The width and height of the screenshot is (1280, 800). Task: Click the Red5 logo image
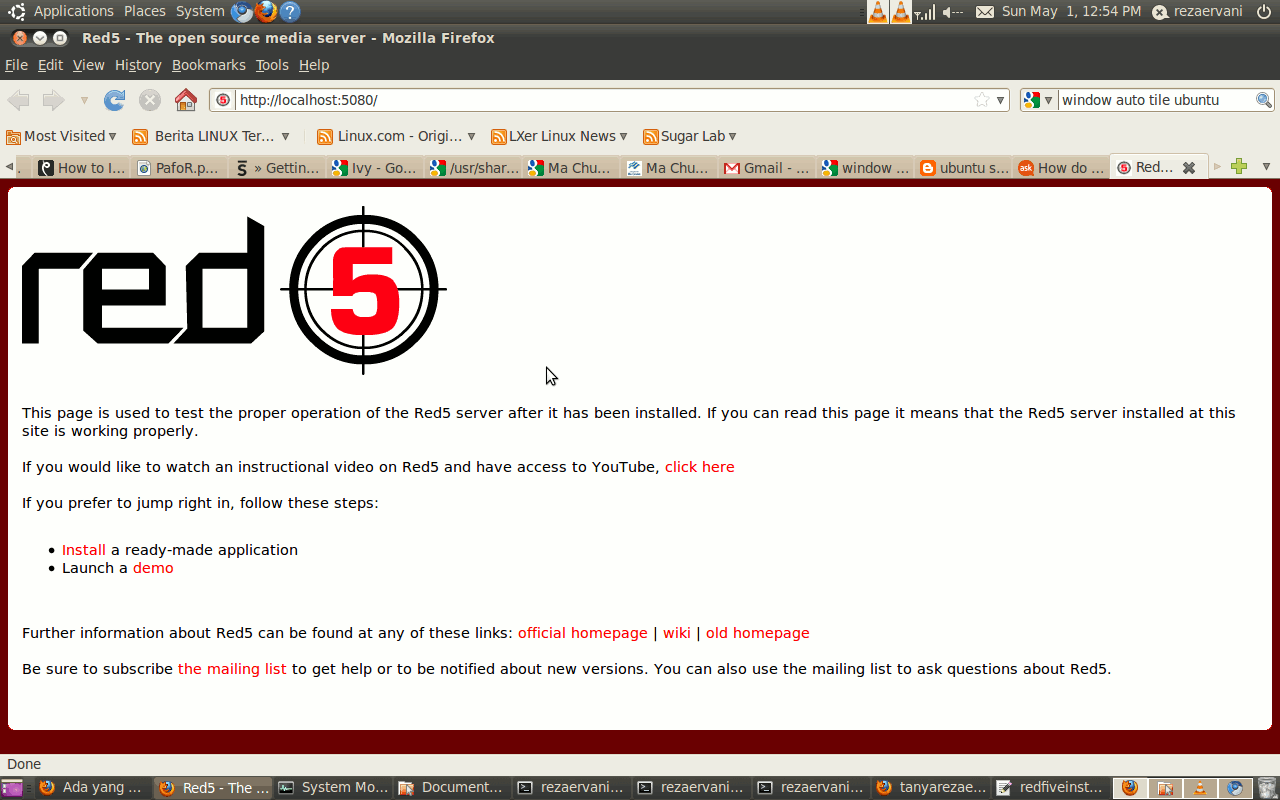234,290
